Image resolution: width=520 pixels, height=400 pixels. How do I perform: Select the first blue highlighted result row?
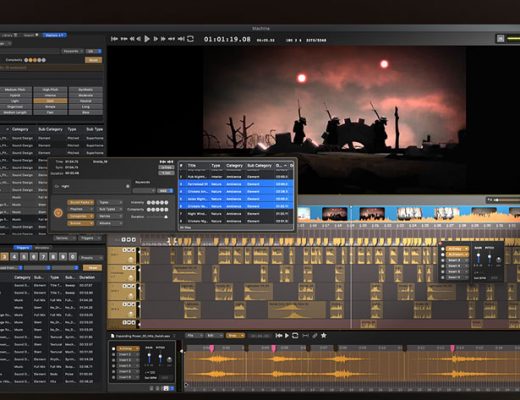236,184
